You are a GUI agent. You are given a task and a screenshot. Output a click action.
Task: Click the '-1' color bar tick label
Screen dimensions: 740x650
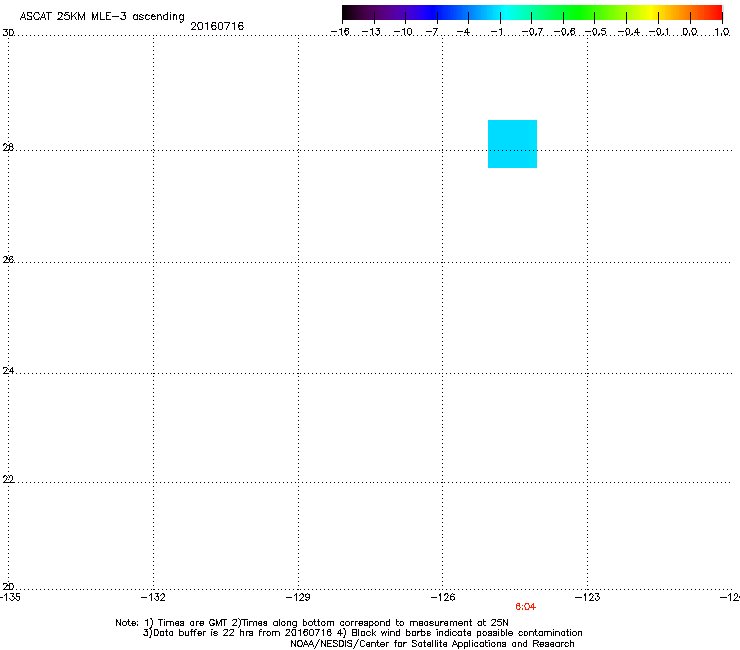click(496, 32)
